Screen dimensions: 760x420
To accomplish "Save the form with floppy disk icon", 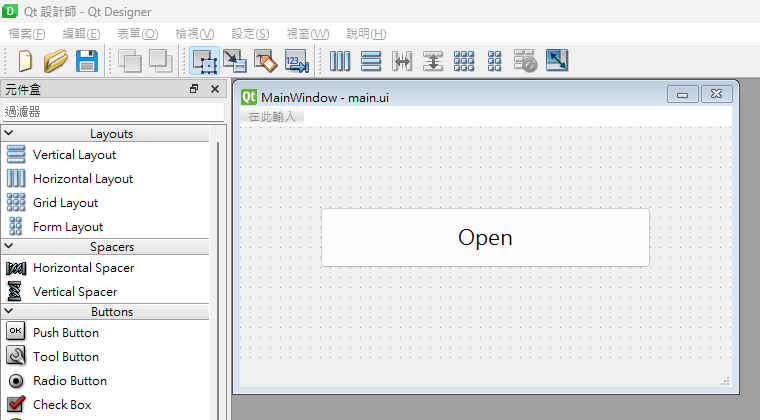I will (87, 61).
